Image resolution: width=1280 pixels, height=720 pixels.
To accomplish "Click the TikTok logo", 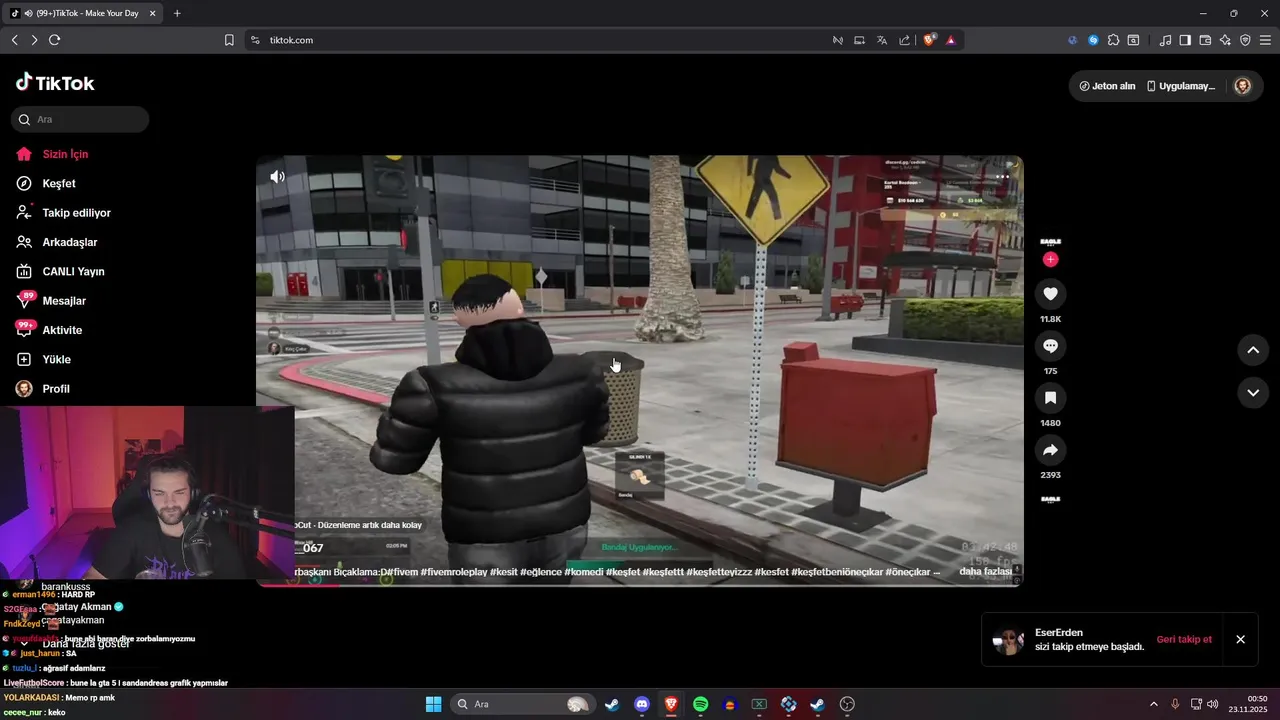I will tap(55, 83).
